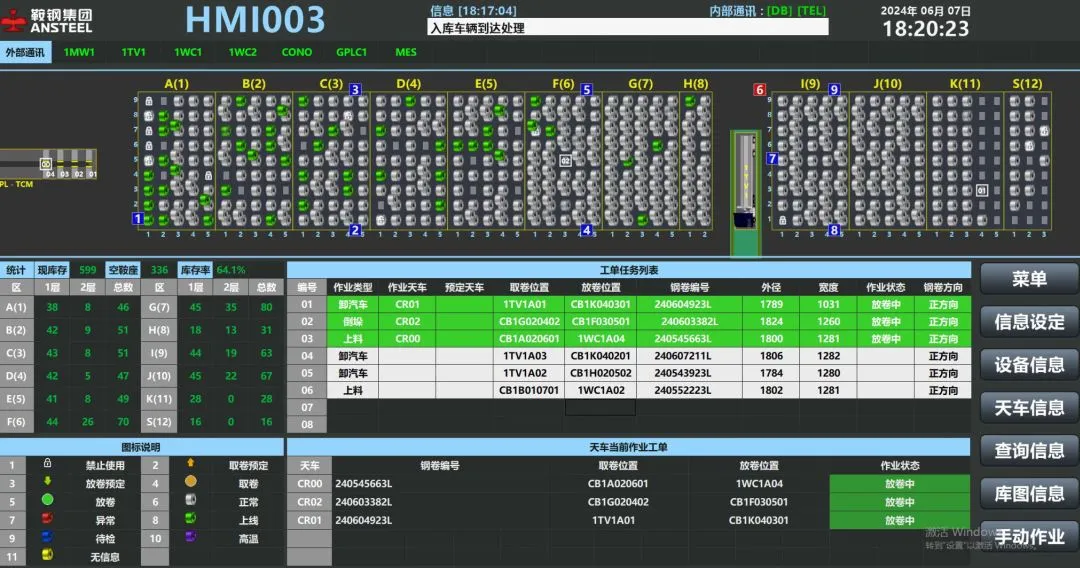Click the red number 6 marker
The image size is (1080, 568).
pyautogui.click(x=759, y=90)
